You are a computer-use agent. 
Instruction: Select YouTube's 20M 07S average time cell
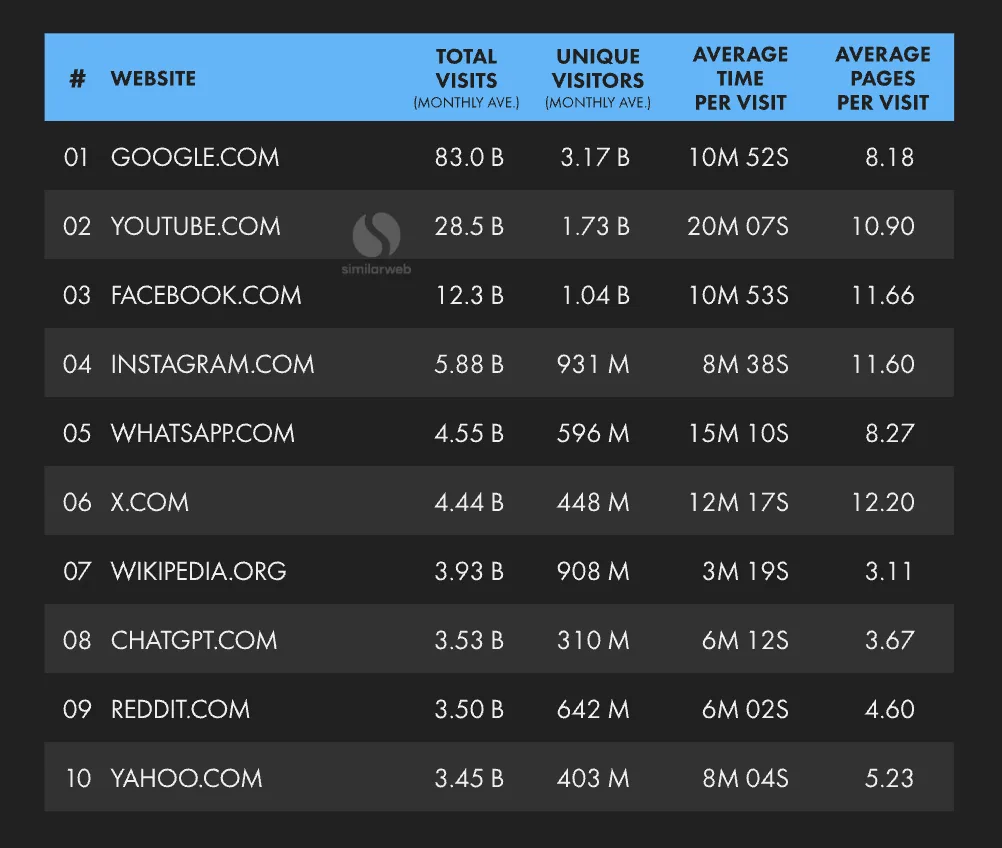point(738,226)
